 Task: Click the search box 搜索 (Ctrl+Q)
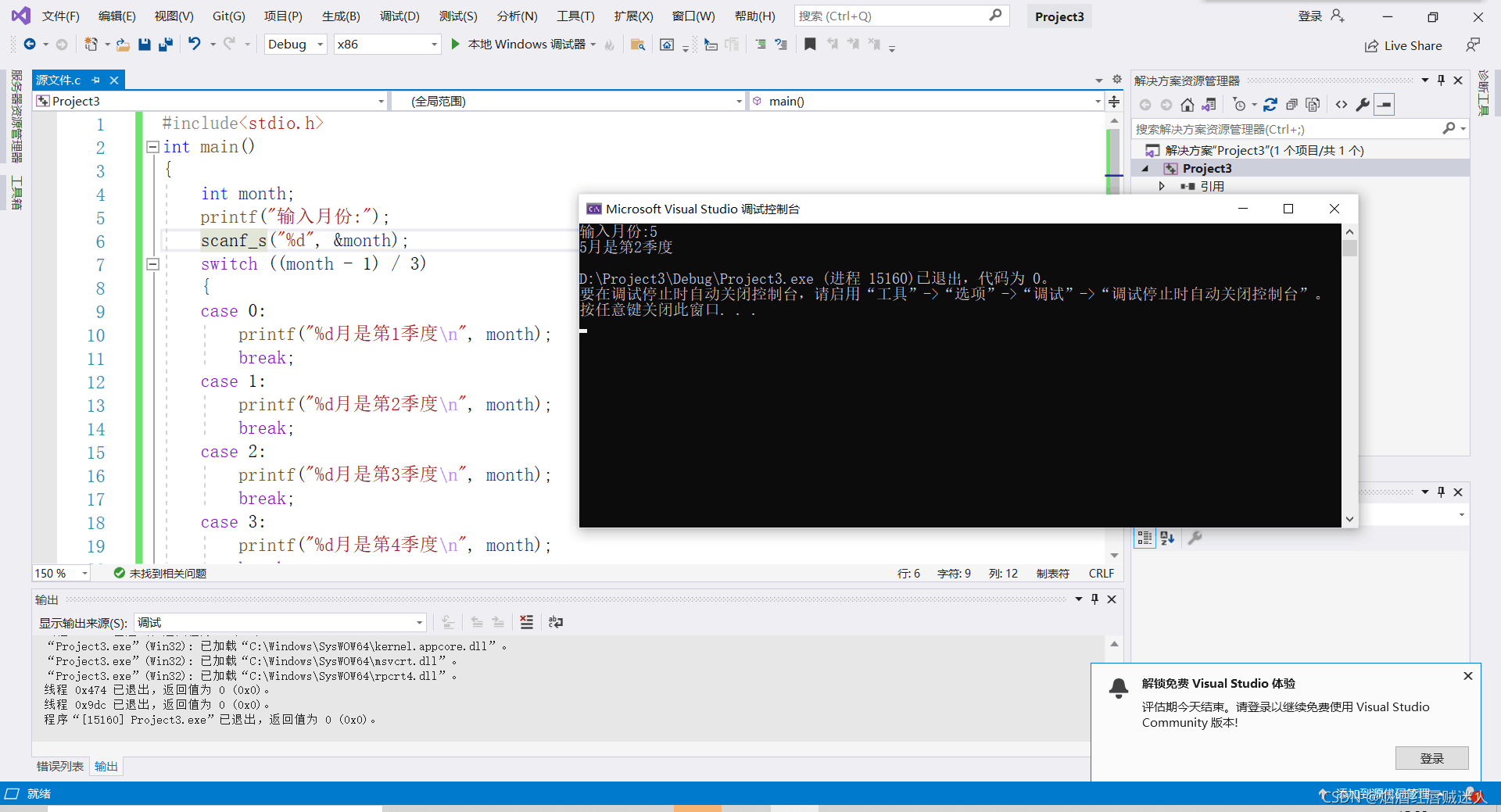click(901, 16)
